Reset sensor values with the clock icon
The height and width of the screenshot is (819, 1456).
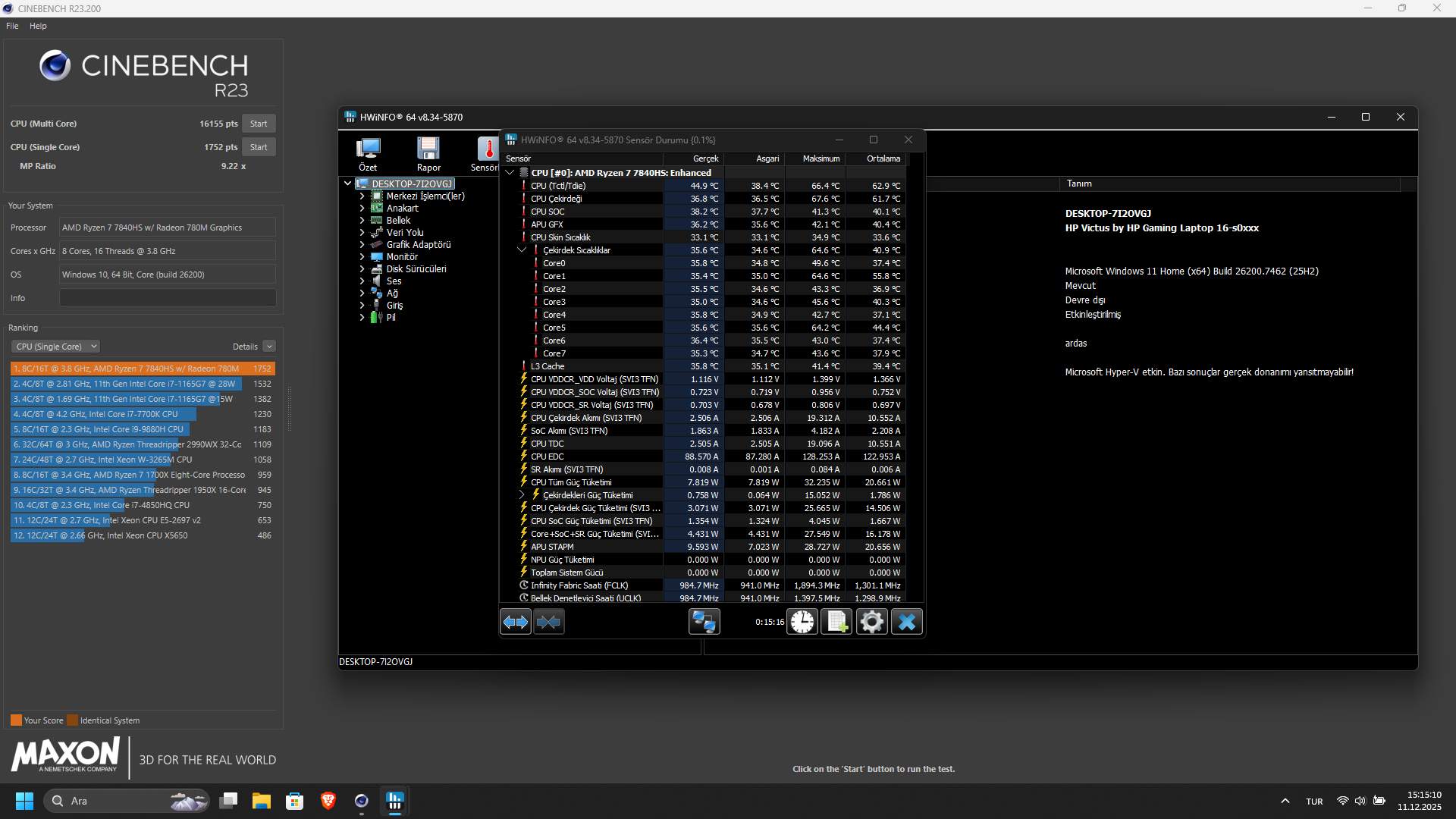[802, 622]
